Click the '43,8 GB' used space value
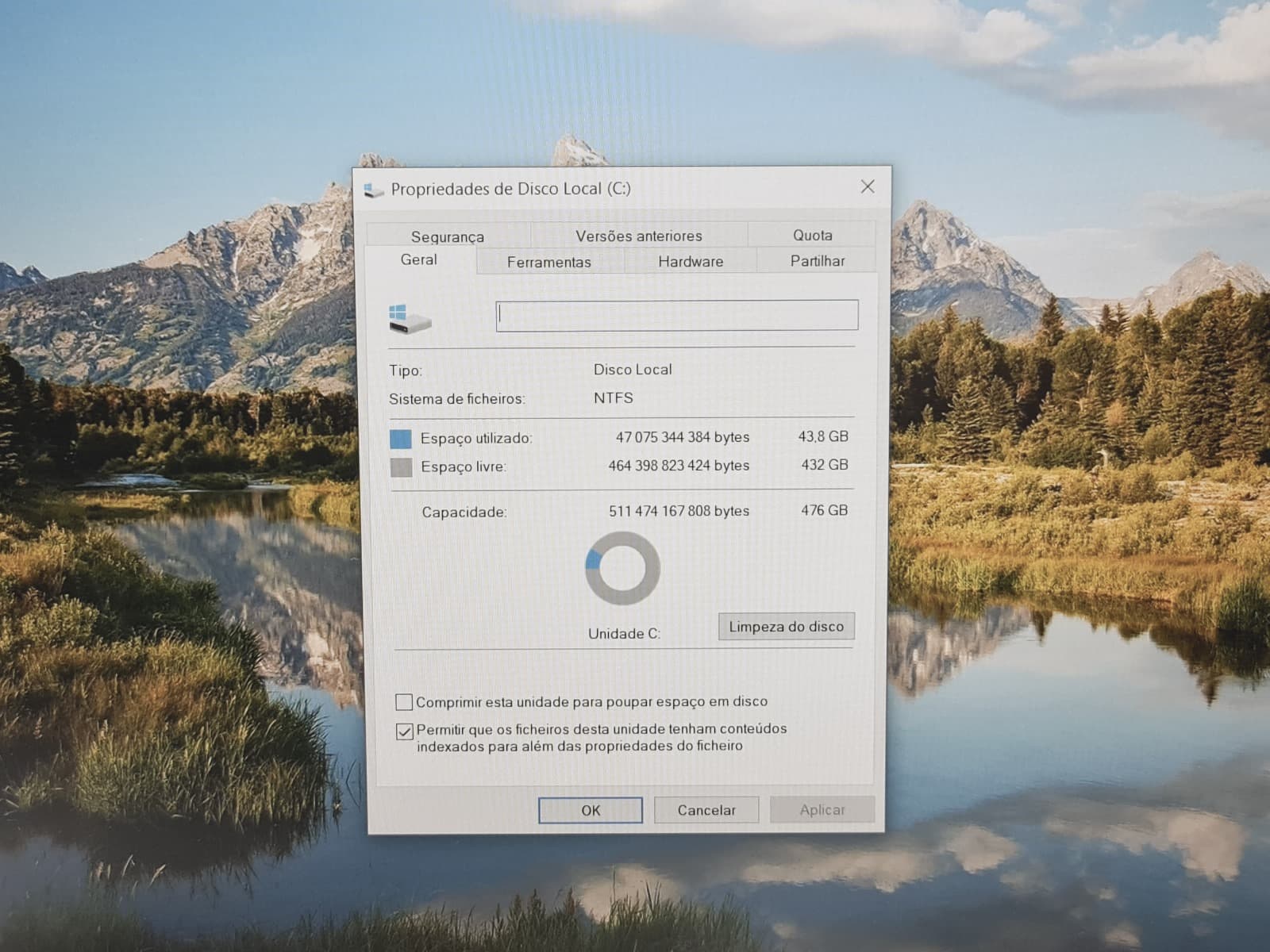1270x952 pixels. (823, 436)
